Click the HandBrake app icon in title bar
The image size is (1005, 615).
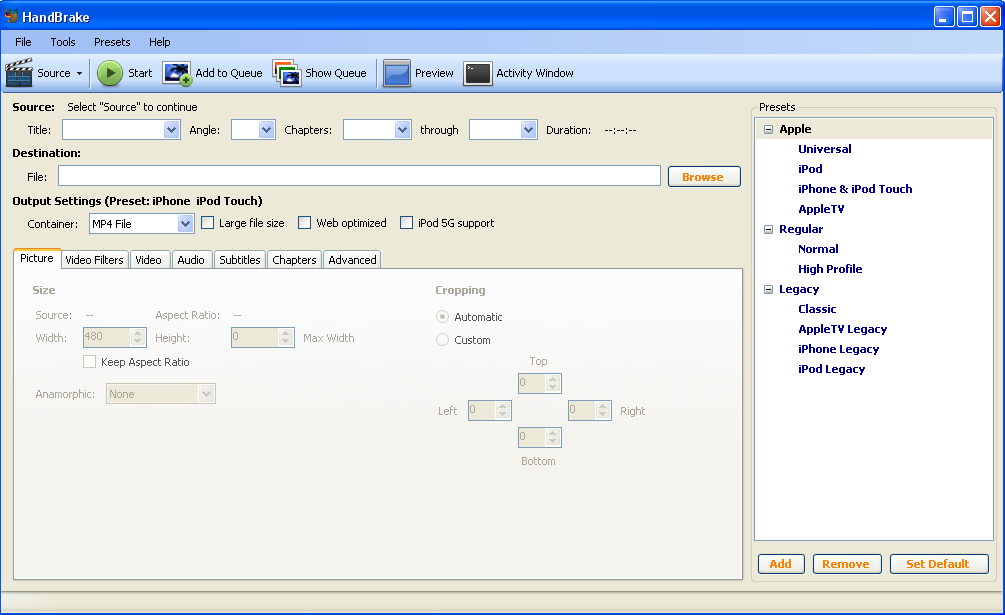pos(11,15)
